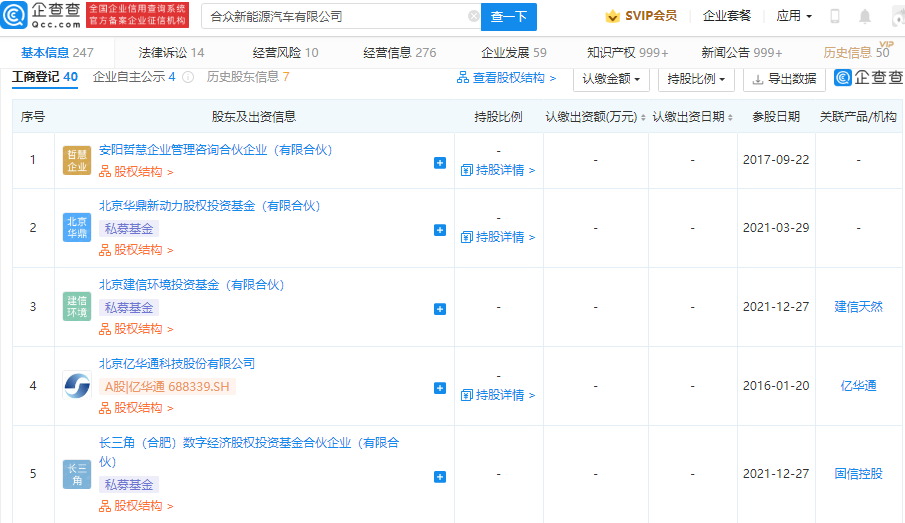Open the 建信环境 shareholder logo
This screenshot has height=523, width=905.
pos(77,307)
